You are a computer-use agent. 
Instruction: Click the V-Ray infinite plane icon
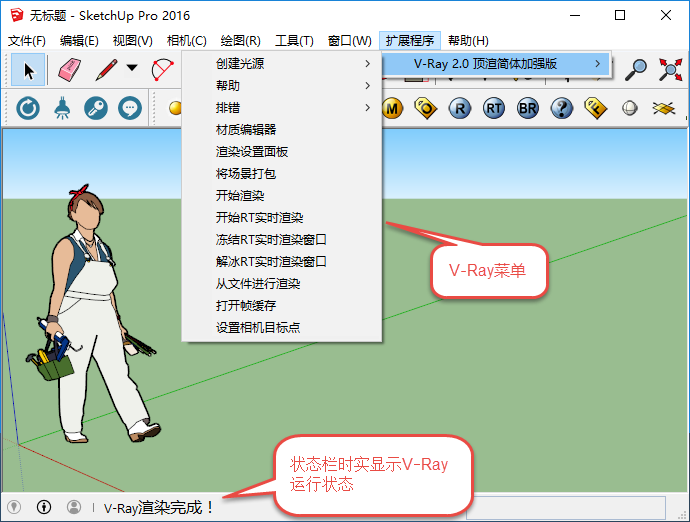tap(664, 108)
